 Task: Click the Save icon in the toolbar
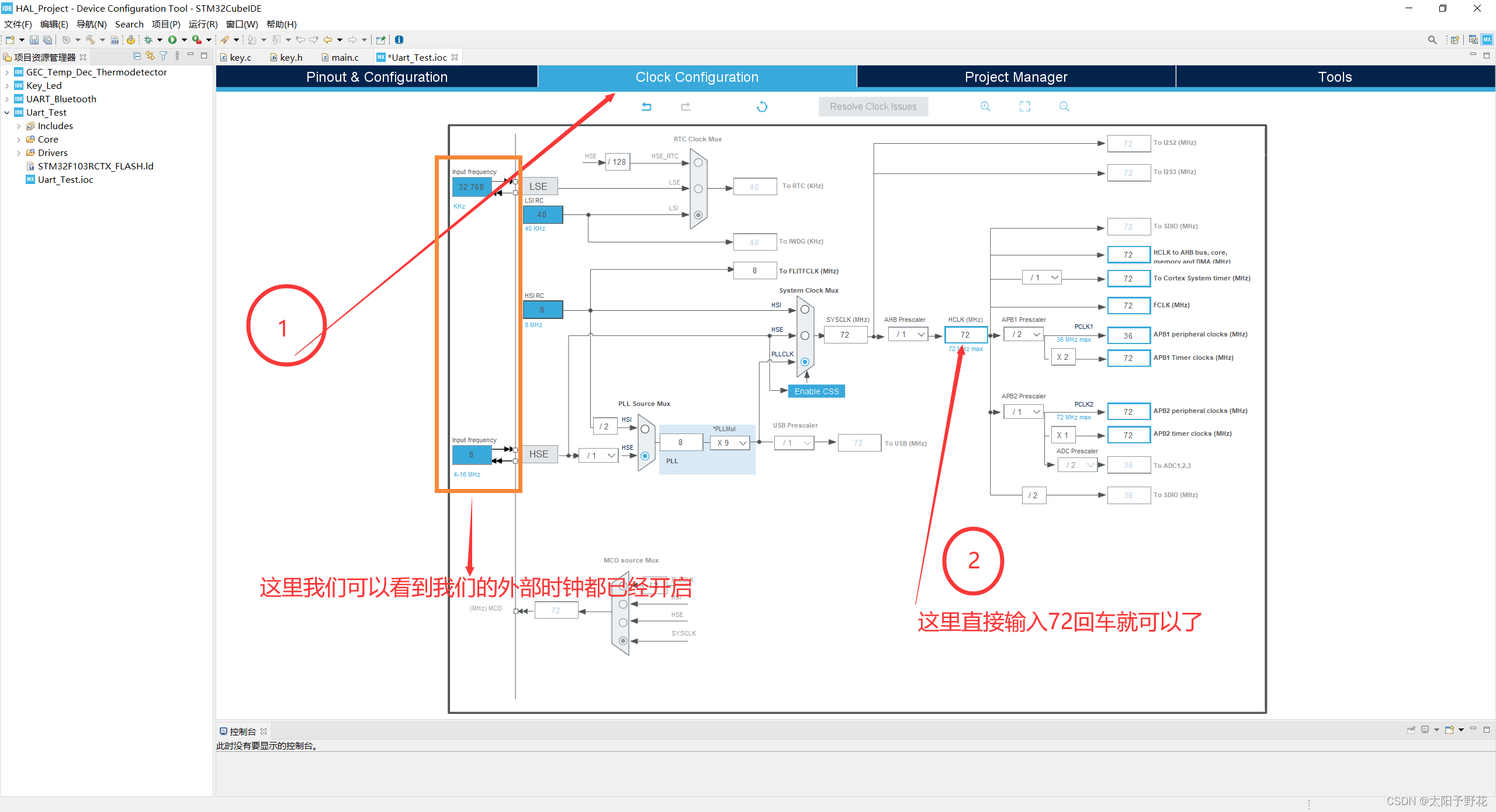[x=34, y=40]
